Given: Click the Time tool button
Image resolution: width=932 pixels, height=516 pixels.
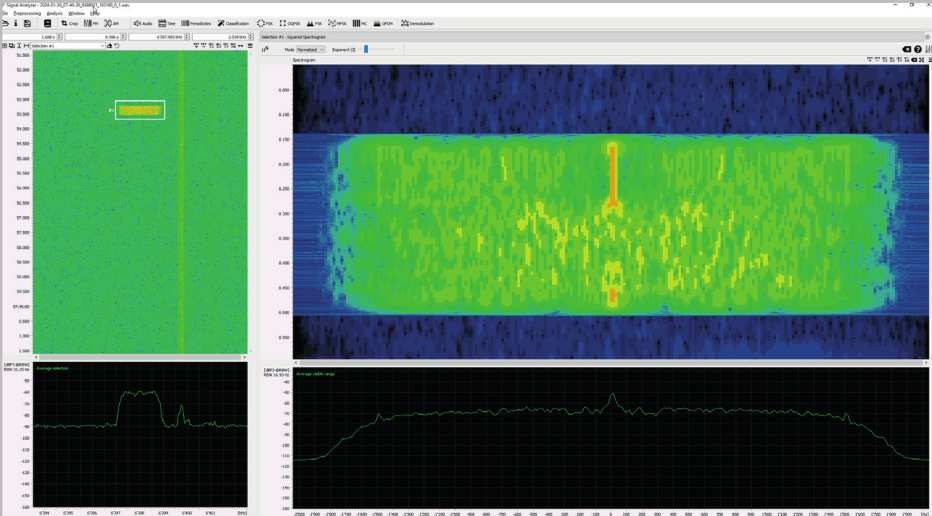Looking at the screenshot, I should pyautogui.click(x=167, y=23).
